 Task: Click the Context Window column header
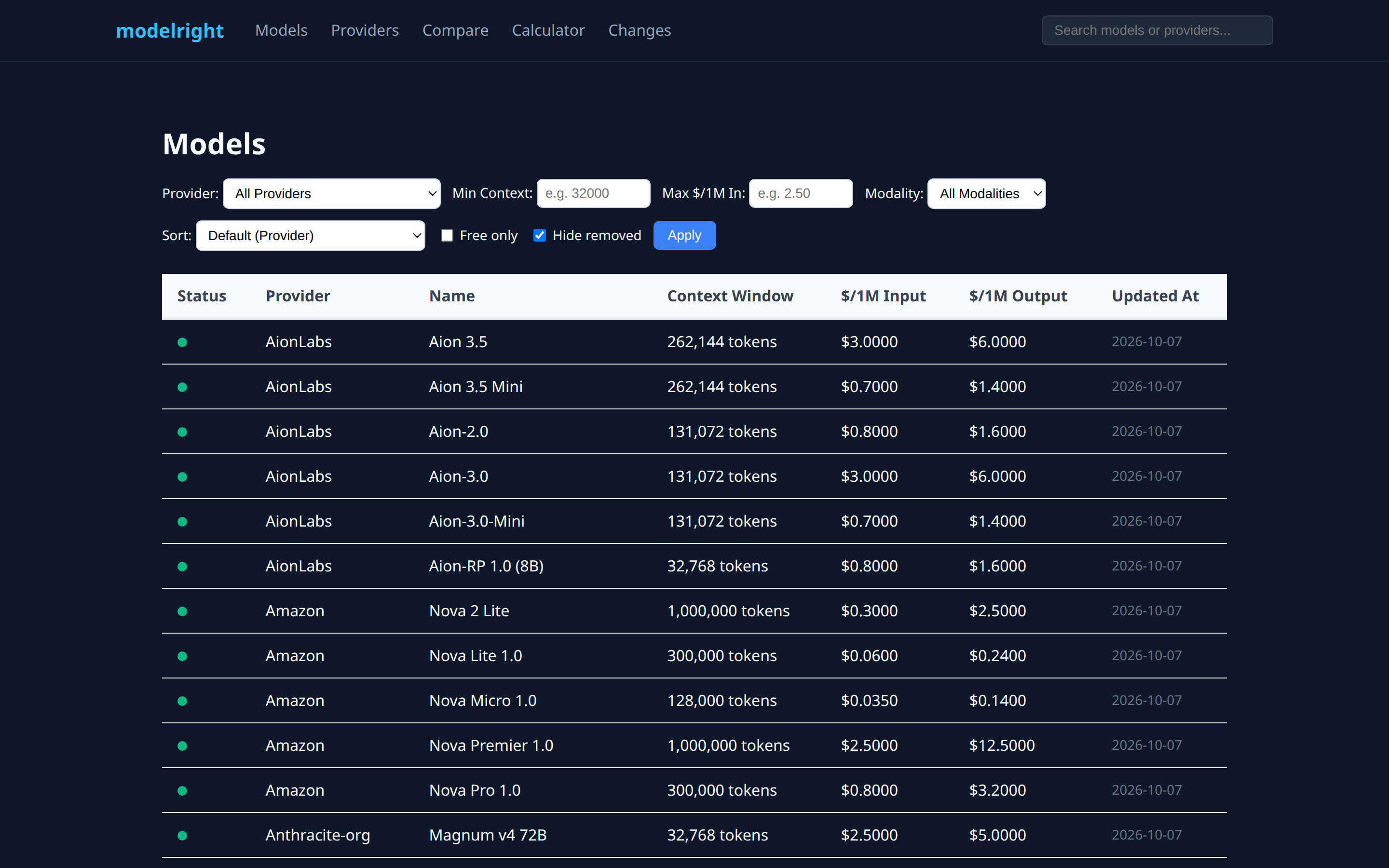pyautogui.click(x=730, y=296)
